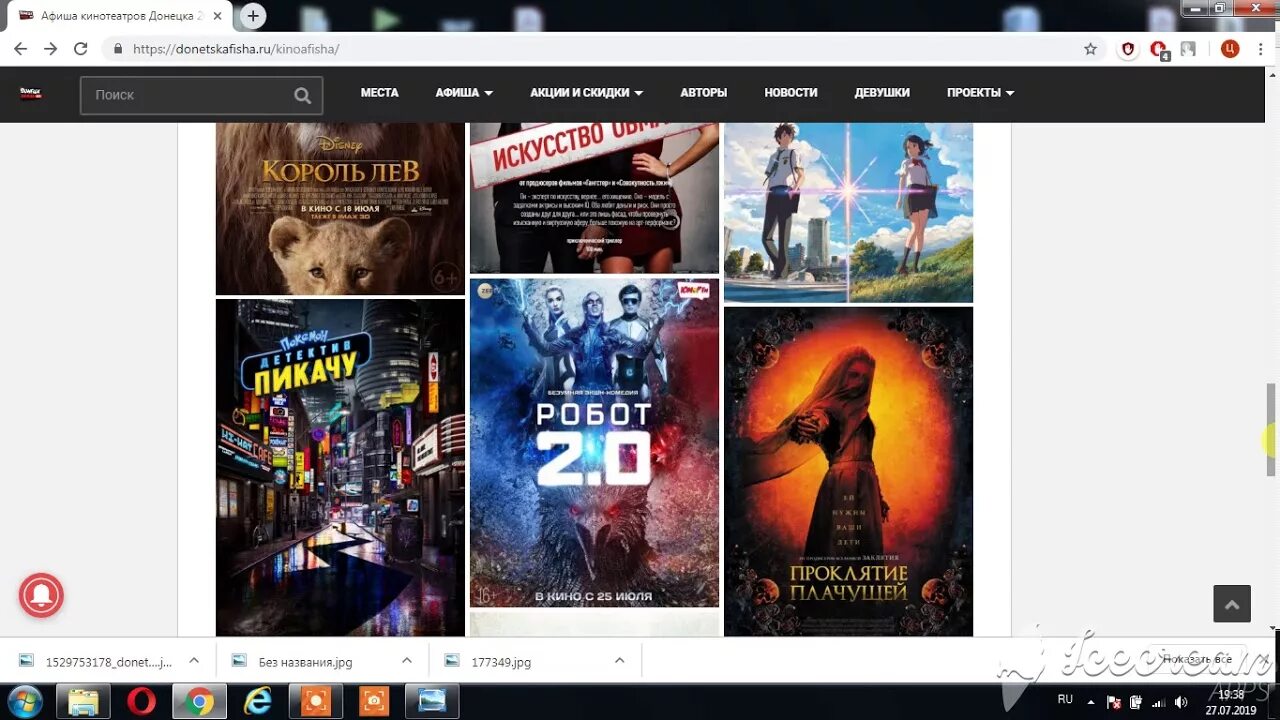
Task: Reload the page with refresh icon
Action: click(x=81, y=49)
